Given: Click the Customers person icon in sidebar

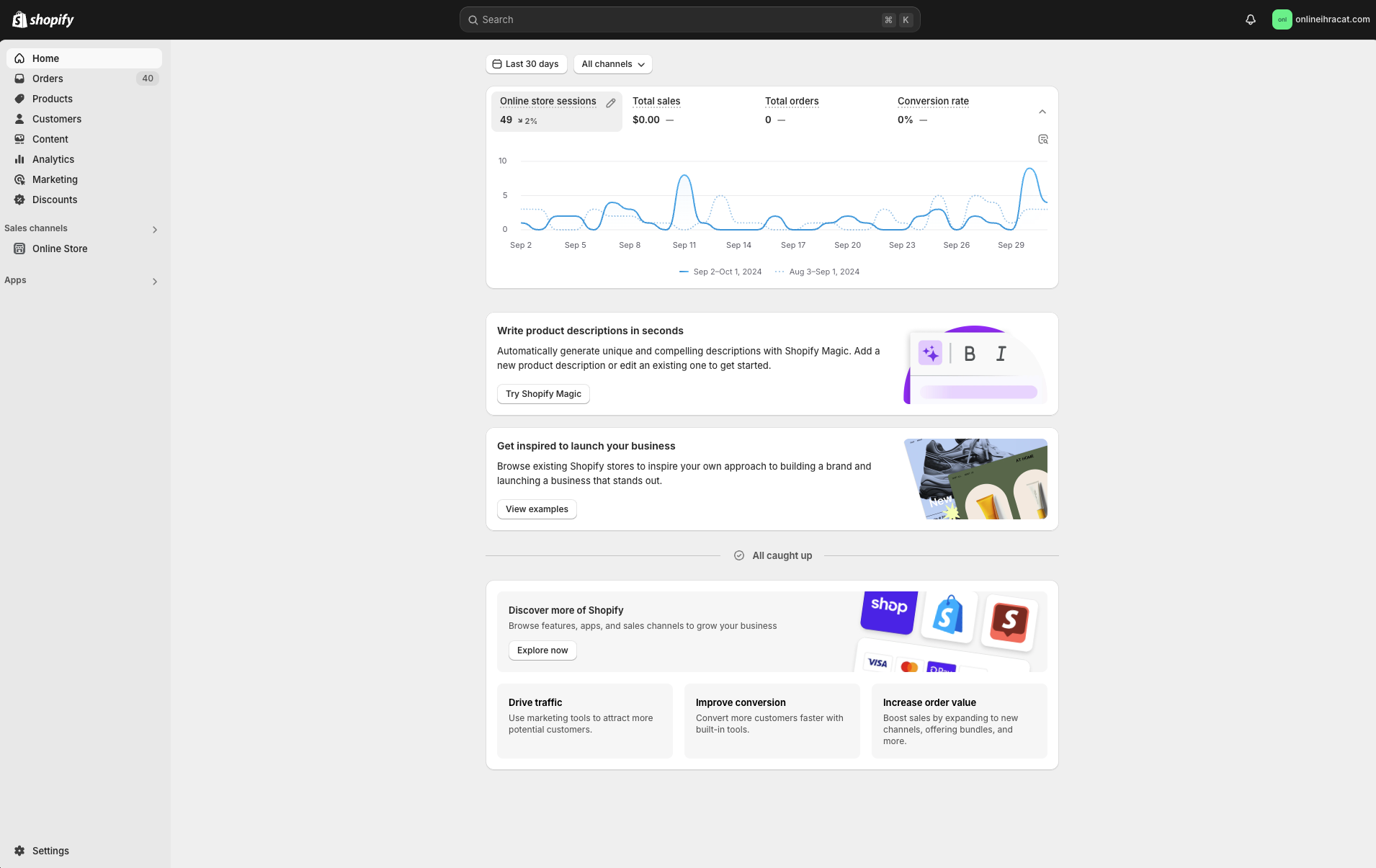Looking at the screenshot, I should click(x=19, y=119).
